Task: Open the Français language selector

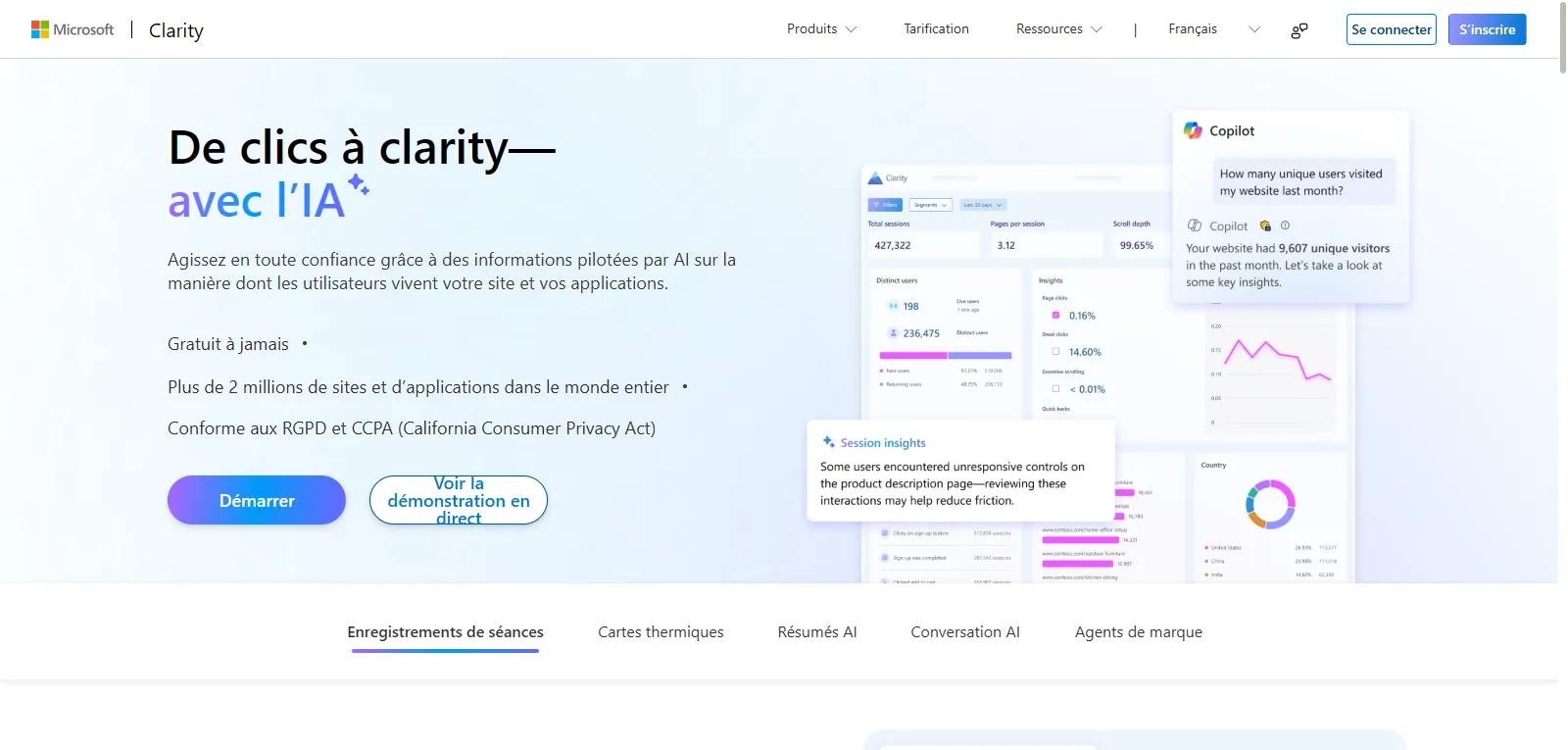Action: click(1214, 29)
